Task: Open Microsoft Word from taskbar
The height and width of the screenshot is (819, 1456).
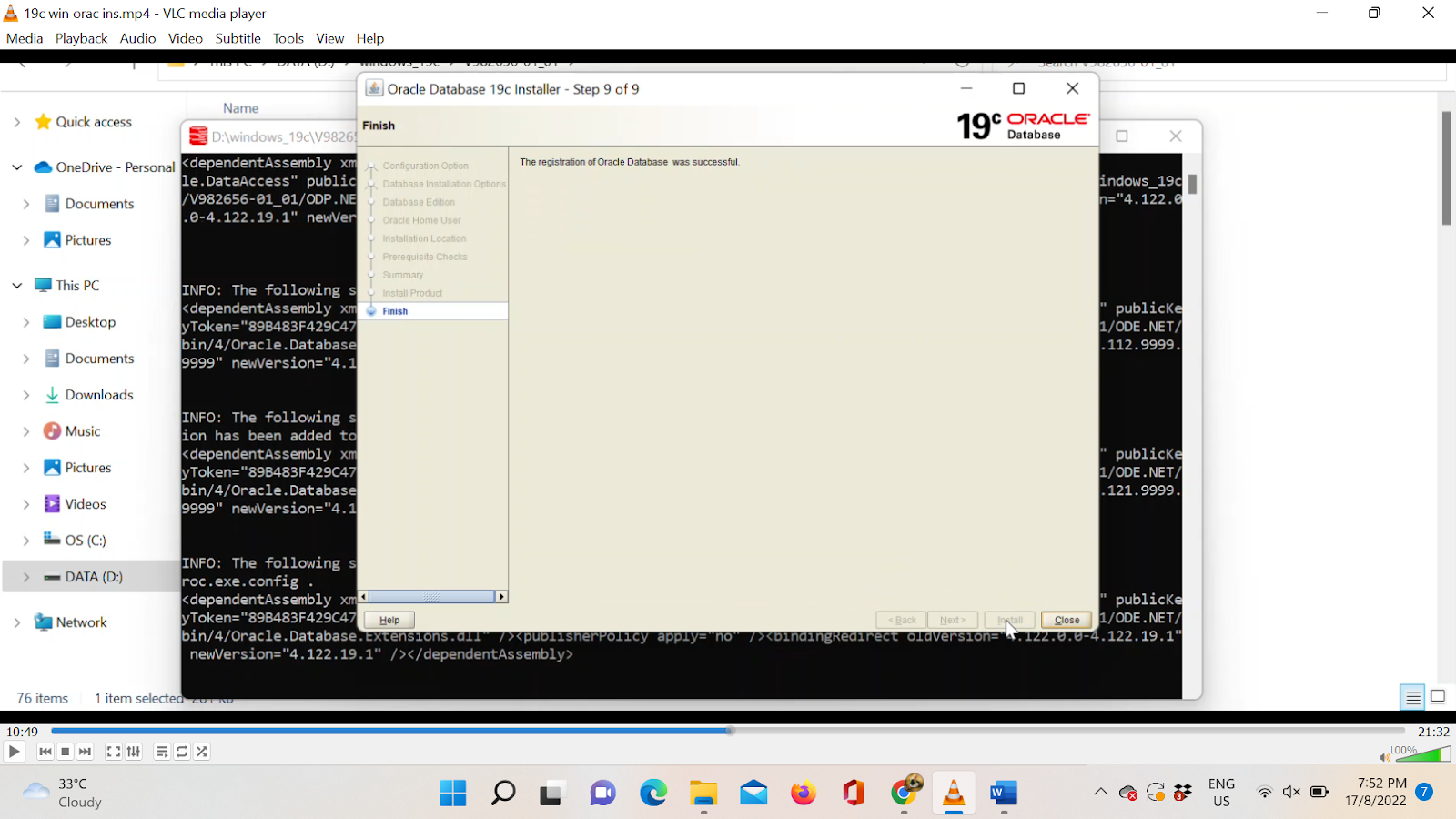Action: (x=1004, y=794)
